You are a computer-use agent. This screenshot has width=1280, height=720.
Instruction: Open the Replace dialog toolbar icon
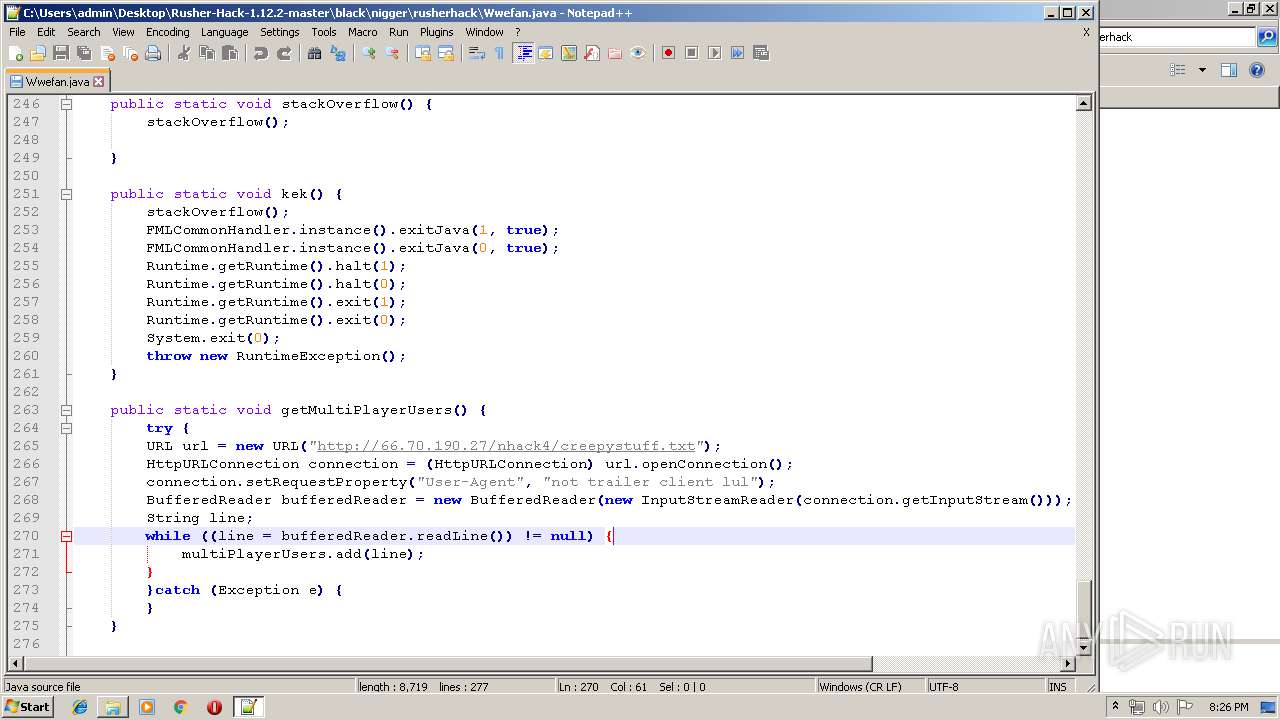pos(338,53)
